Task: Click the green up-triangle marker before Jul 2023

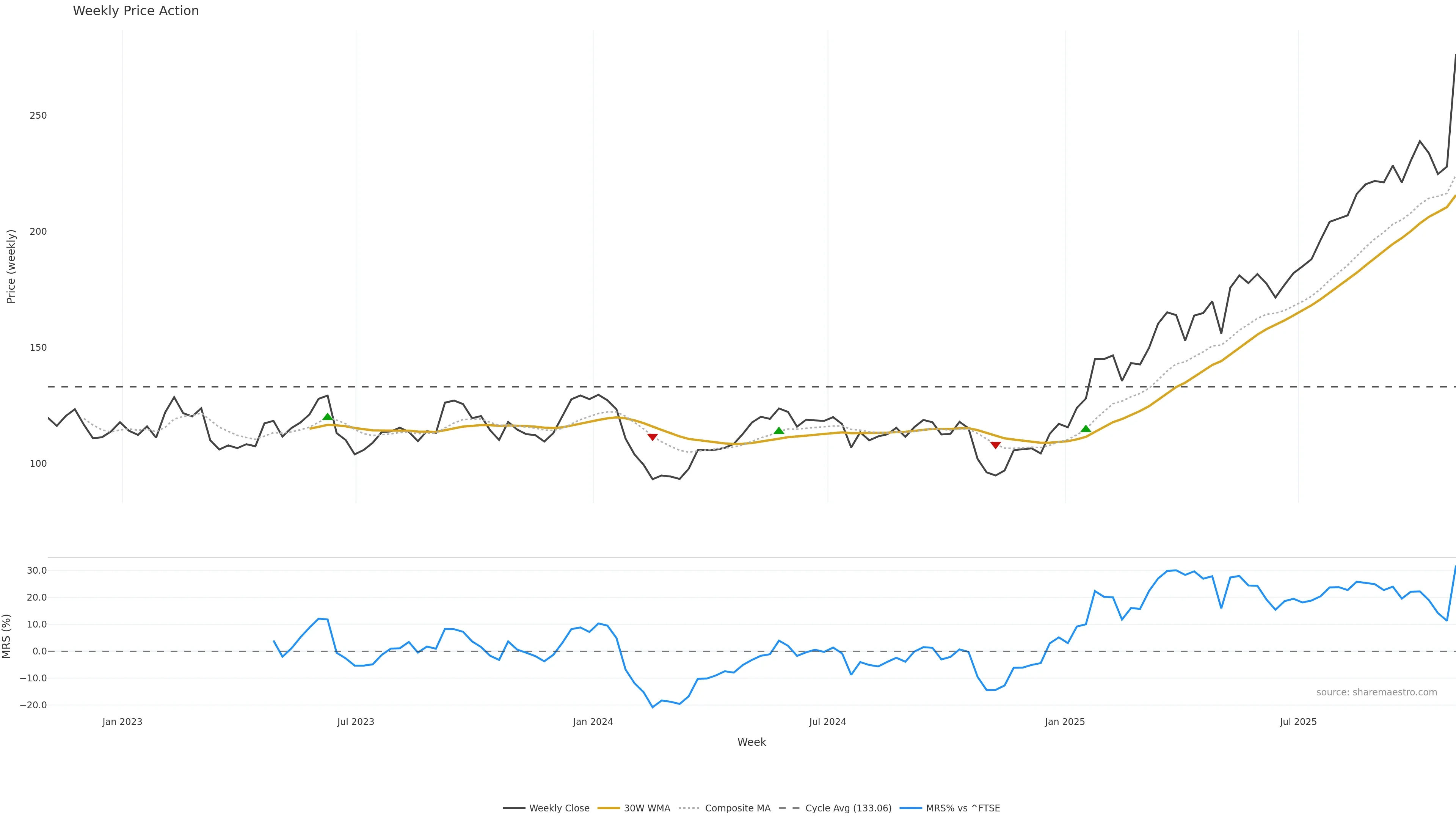Action: 327,417
